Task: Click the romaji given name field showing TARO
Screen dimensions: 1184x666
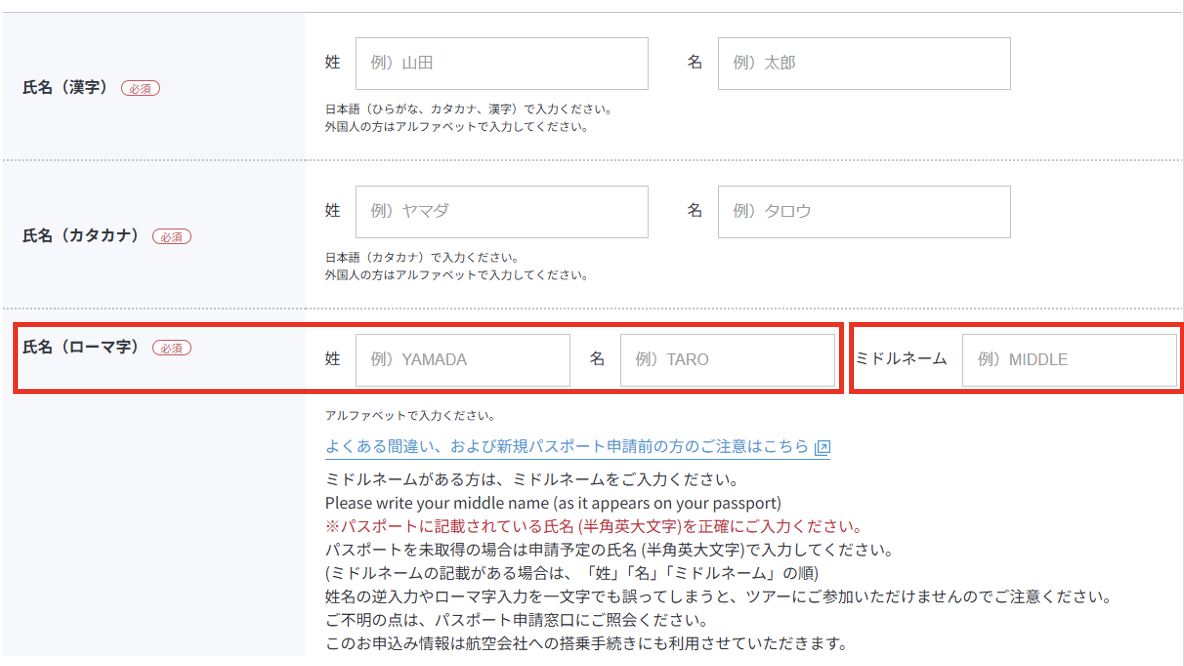Action: pos(727,360)
